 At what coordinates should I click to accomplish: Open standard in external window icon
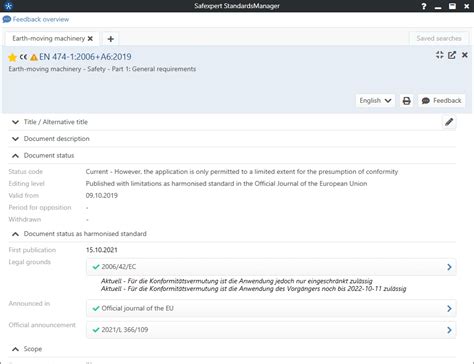(452, 55)
